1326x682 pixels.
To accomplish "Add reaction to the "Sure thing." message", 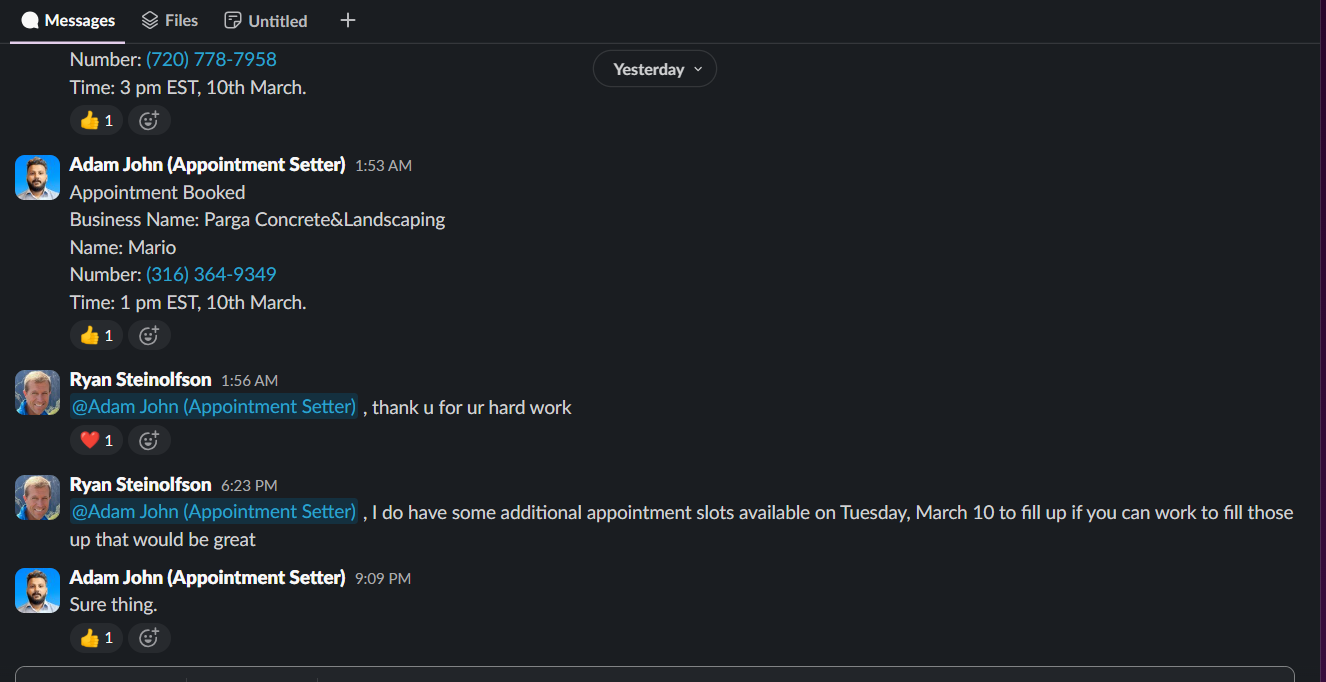I will tap(149, 638).
